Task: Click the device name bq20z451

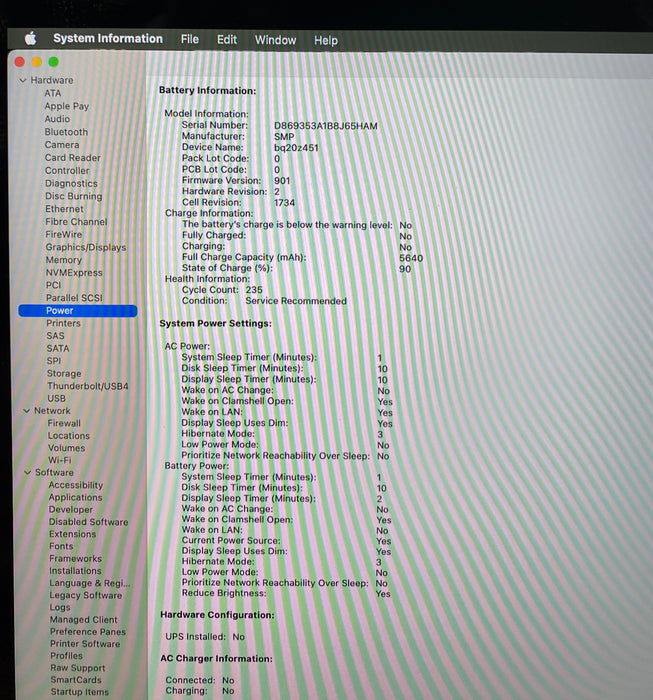Action: [296, 148]
